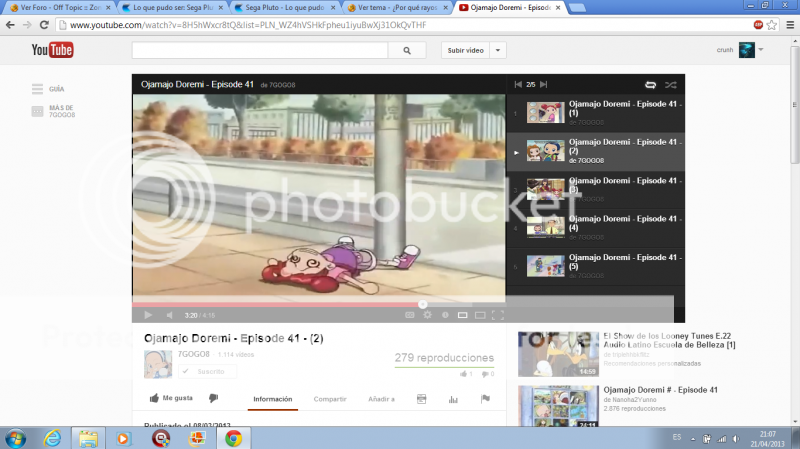This screenshot has width=800, height=449.
Task: Switch to large player size
Action: pyautogui.click(x=480, y=315)
